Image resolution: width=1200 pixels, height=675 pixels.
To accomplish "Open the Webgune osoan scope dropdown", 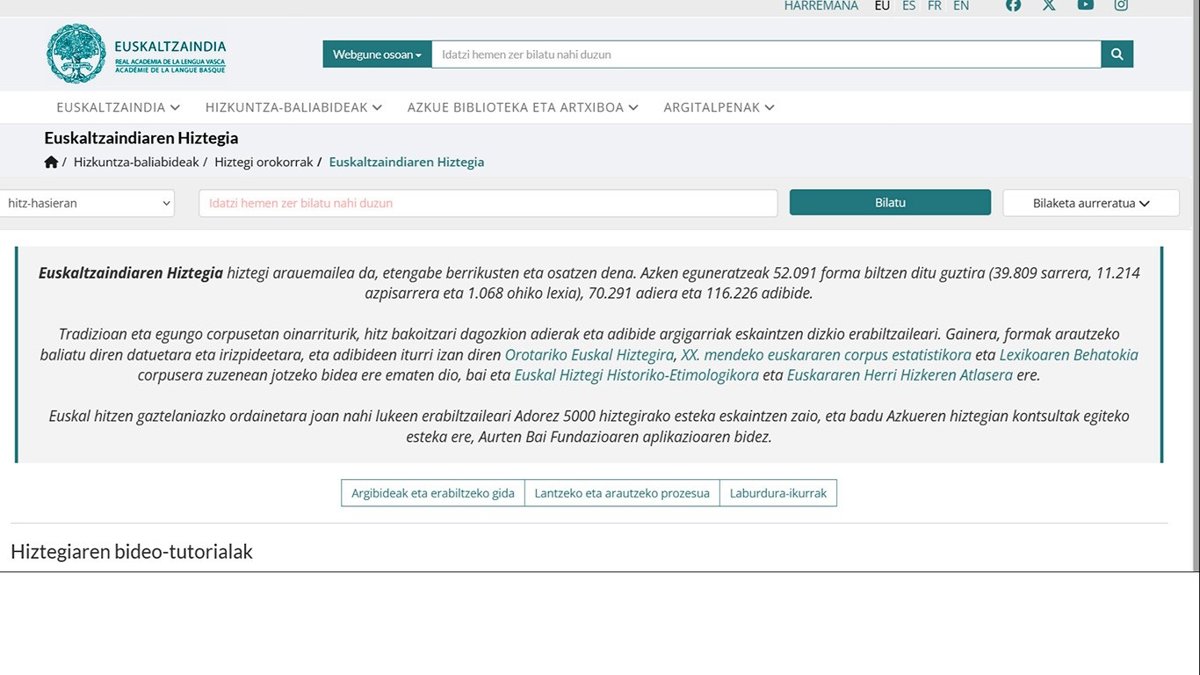I will point(376,54).
